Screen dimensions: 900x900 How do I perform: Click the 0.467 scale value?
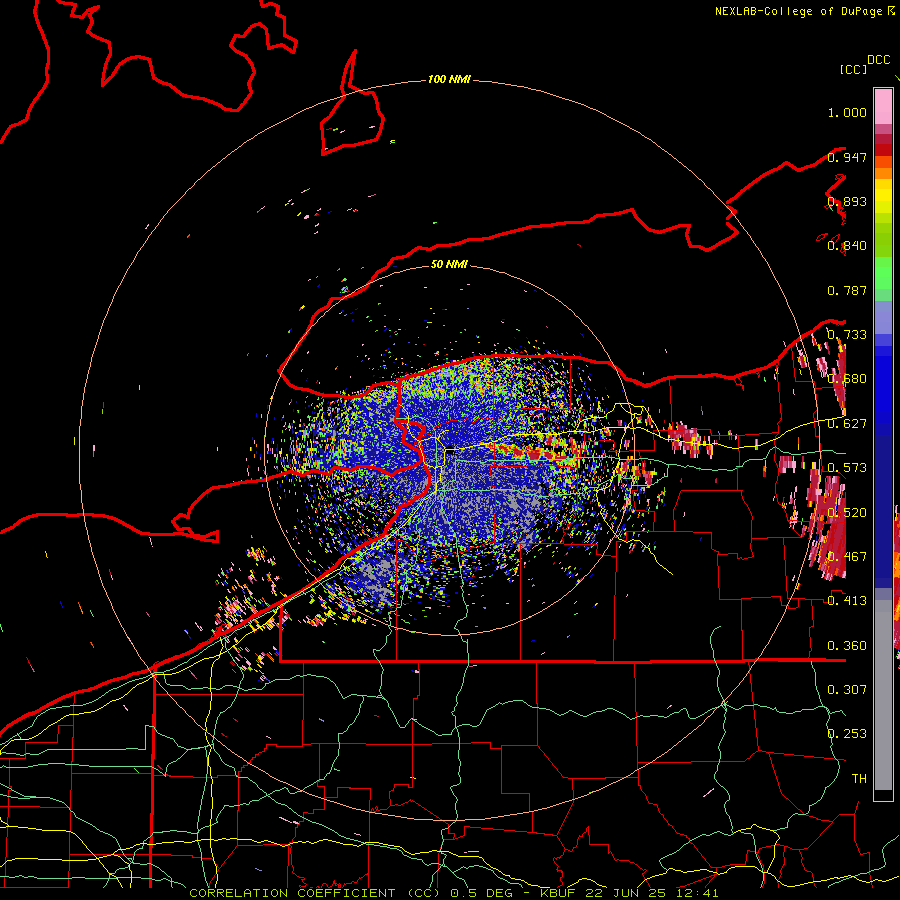(x=847, y=556)
